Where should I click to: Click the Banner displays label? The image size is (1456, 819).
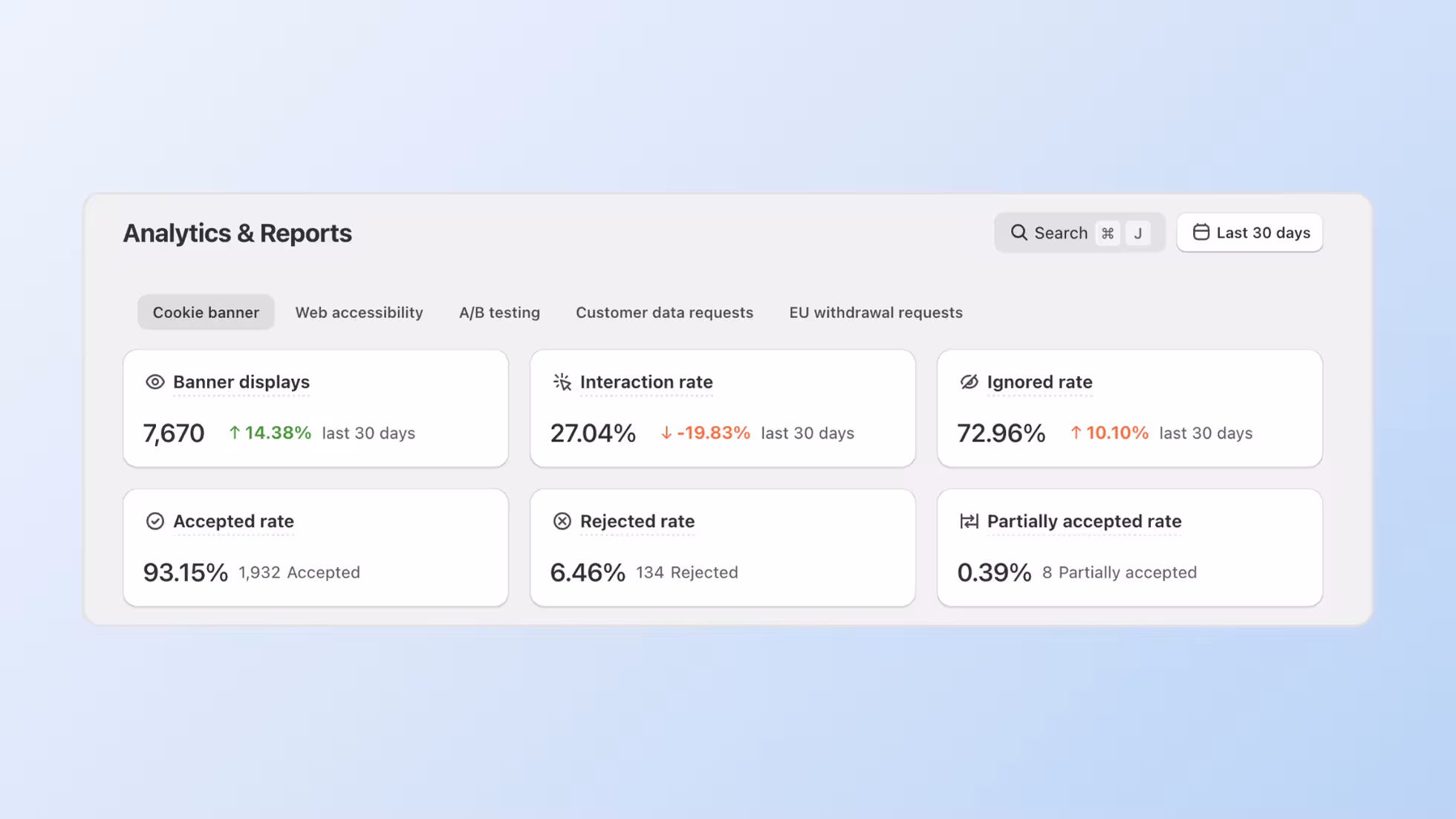pyautogui.click(x=241, y=382)
